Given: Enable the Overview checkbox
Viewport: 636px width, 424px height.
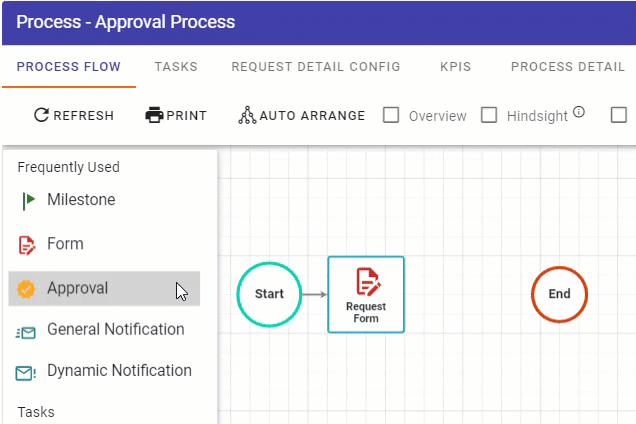Looking at the screenshot, I should 391,115.
